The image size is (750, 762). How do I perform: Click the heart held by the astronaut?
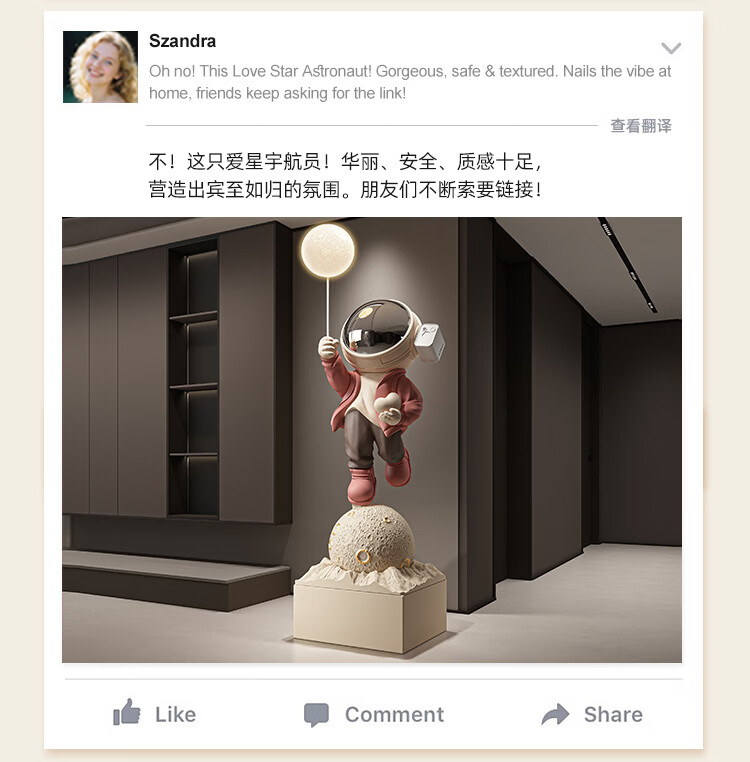[x=387, y=403]
